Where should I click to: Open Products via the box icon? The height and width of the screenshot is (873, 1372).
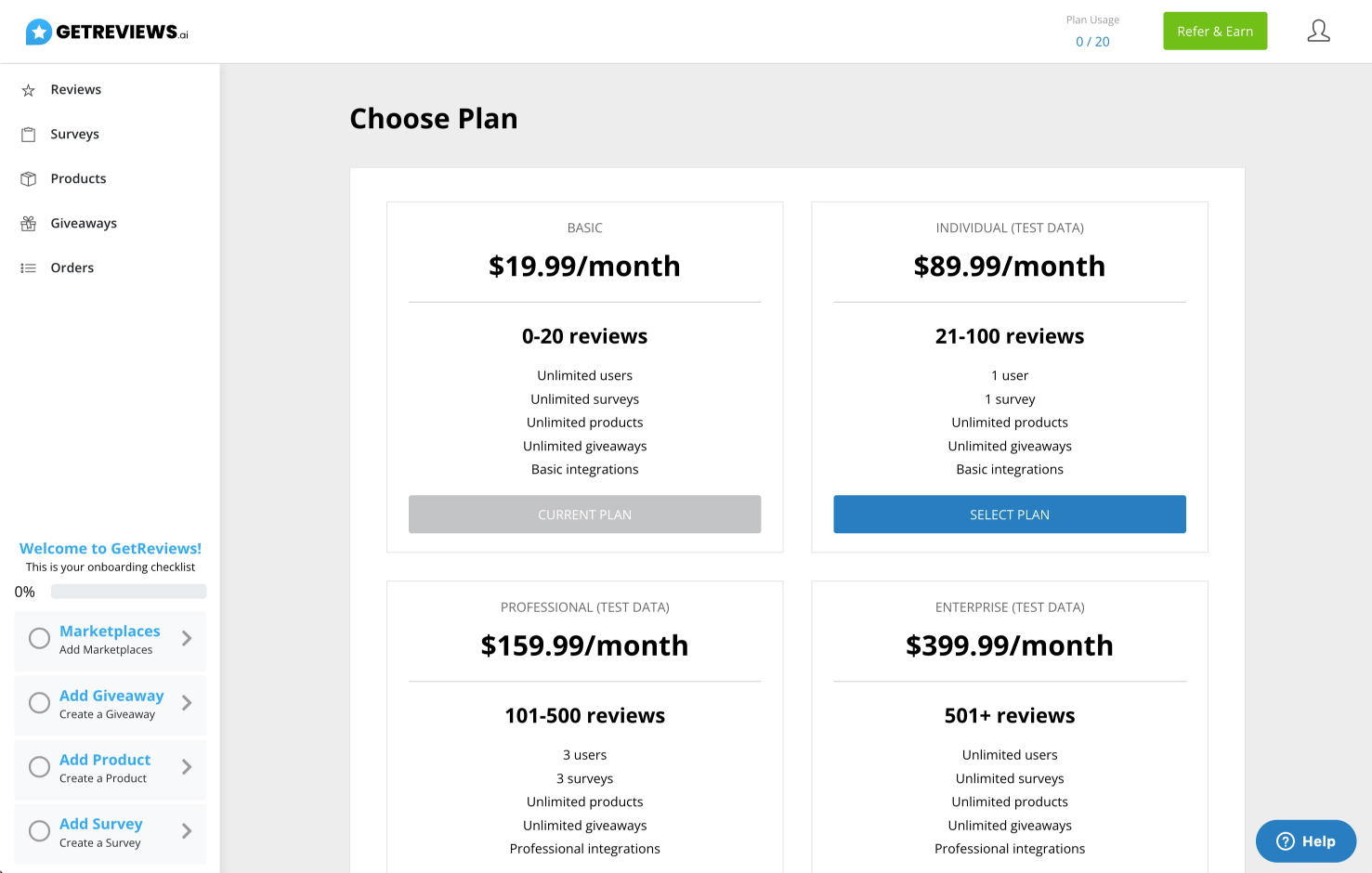coord(29,178)
